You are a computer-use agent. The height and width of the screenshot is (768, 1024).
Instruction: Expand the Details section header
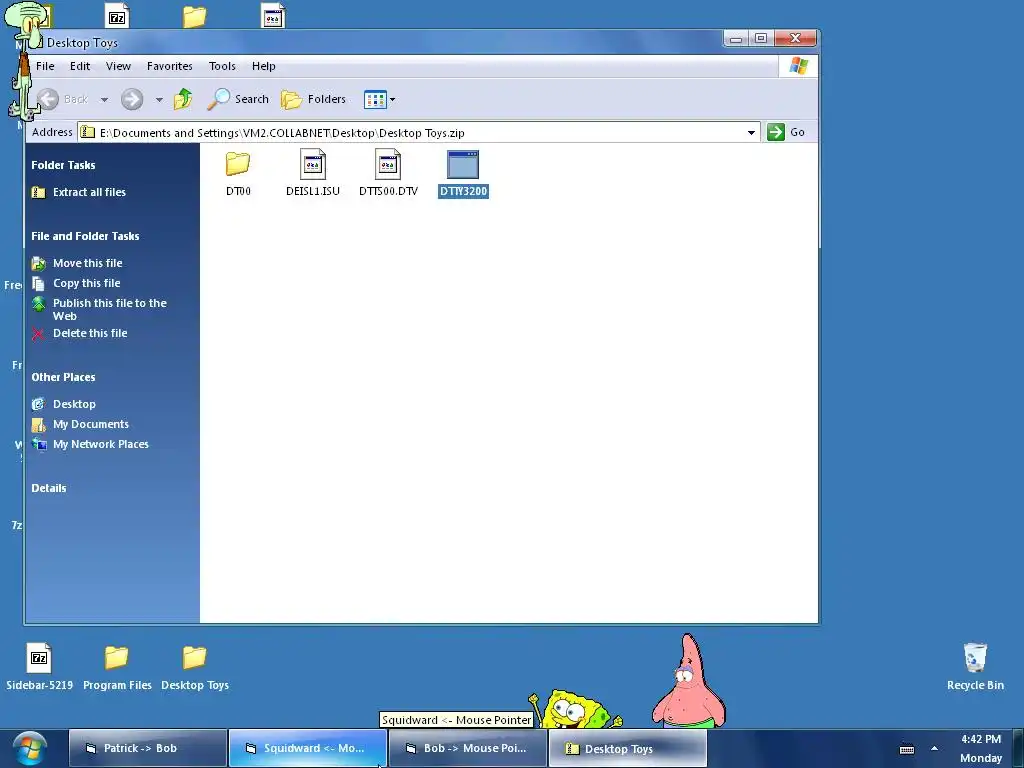(x=49, y=488)
